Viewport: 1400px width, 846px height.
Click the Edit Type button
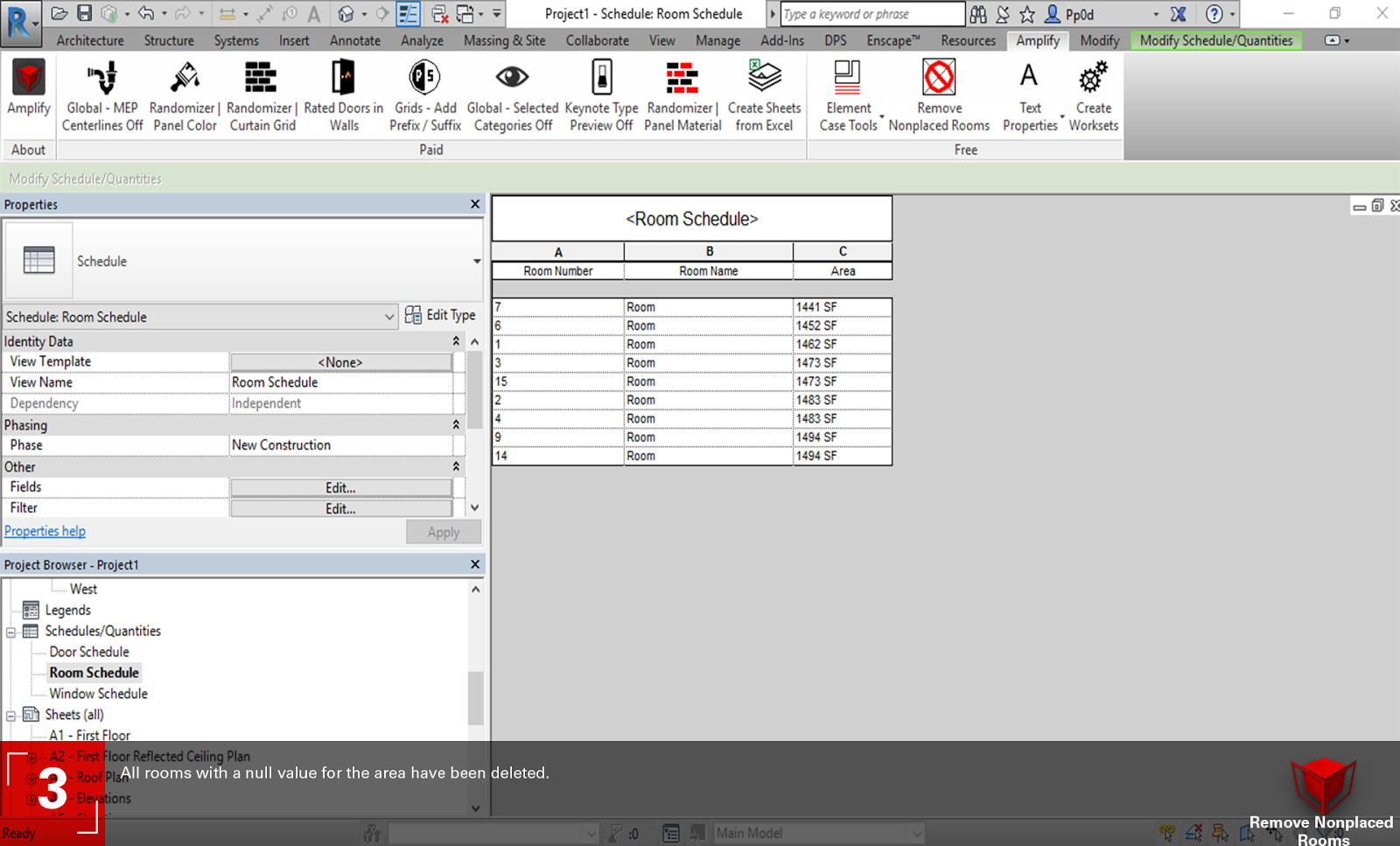441,316
